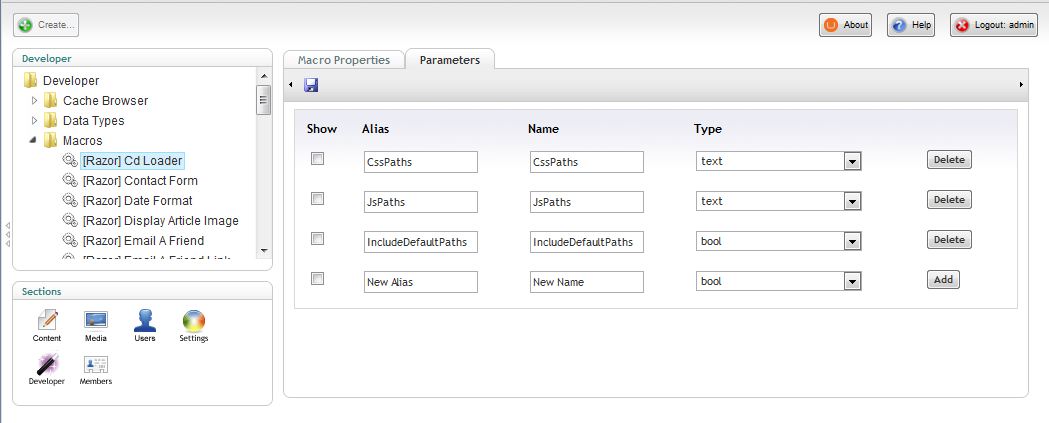
Task: Check Show for IncludeDefaultPaths parameter
Action: coord(318,239)
